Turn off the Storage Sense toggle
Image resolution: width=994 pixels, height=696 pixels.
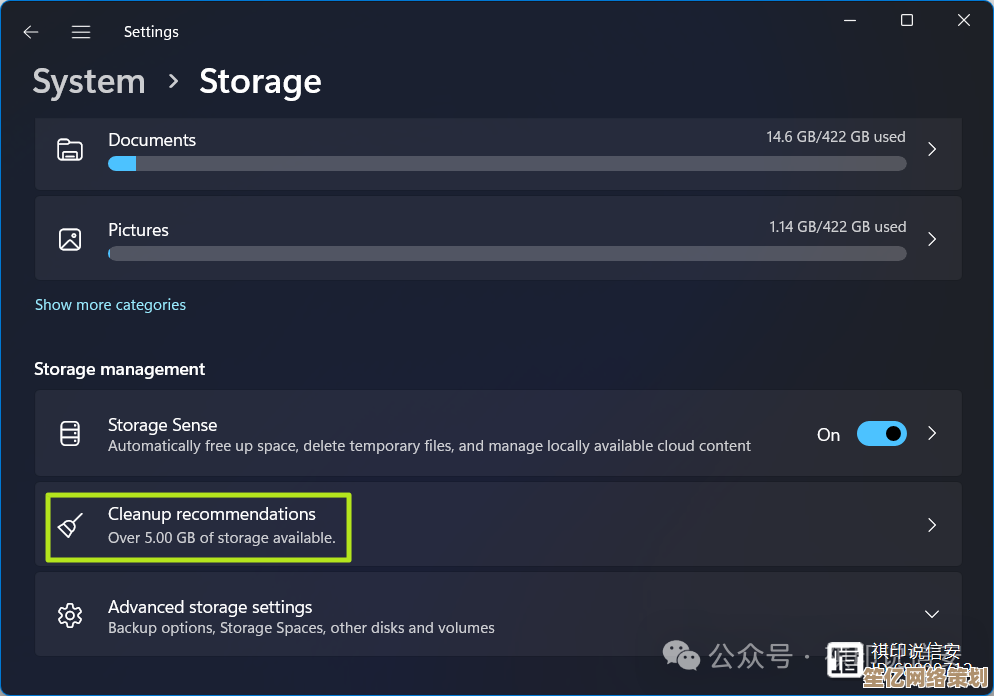(x=881, y=434)
